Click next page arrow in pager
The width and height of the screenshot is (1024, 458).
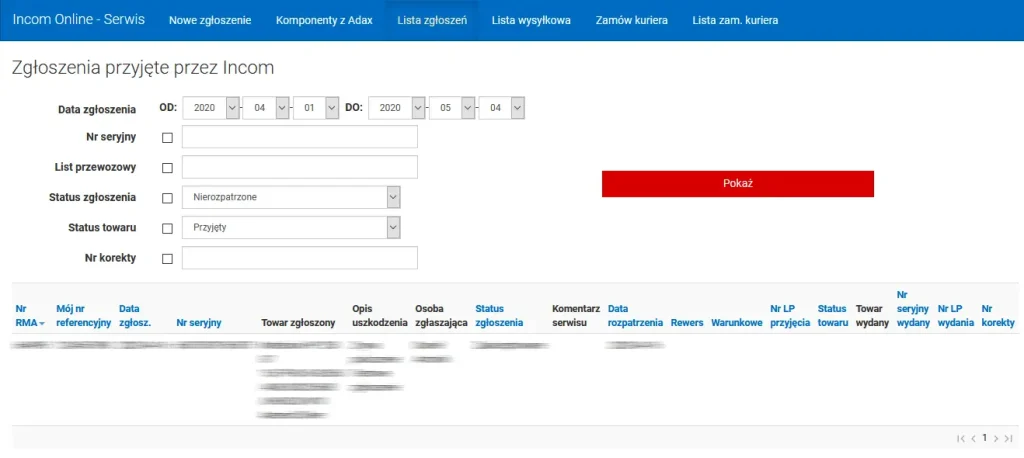tap(996, 438)
